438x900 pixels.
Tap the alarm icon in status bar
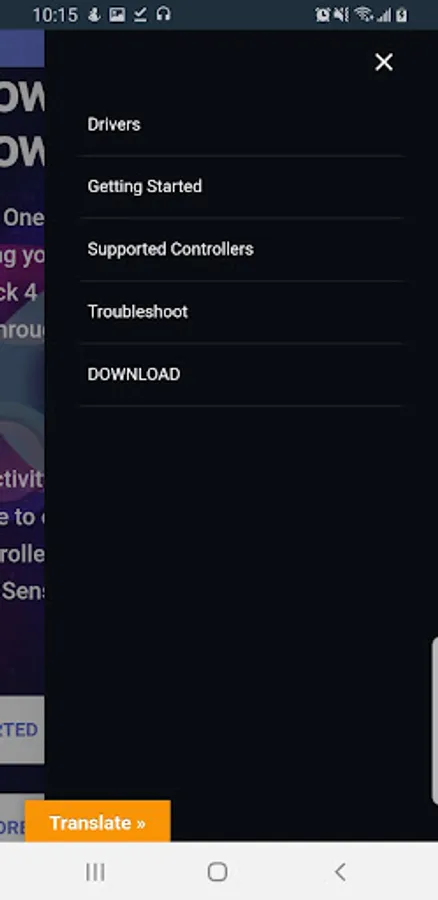pyautogui.click(x=323, y=15)
